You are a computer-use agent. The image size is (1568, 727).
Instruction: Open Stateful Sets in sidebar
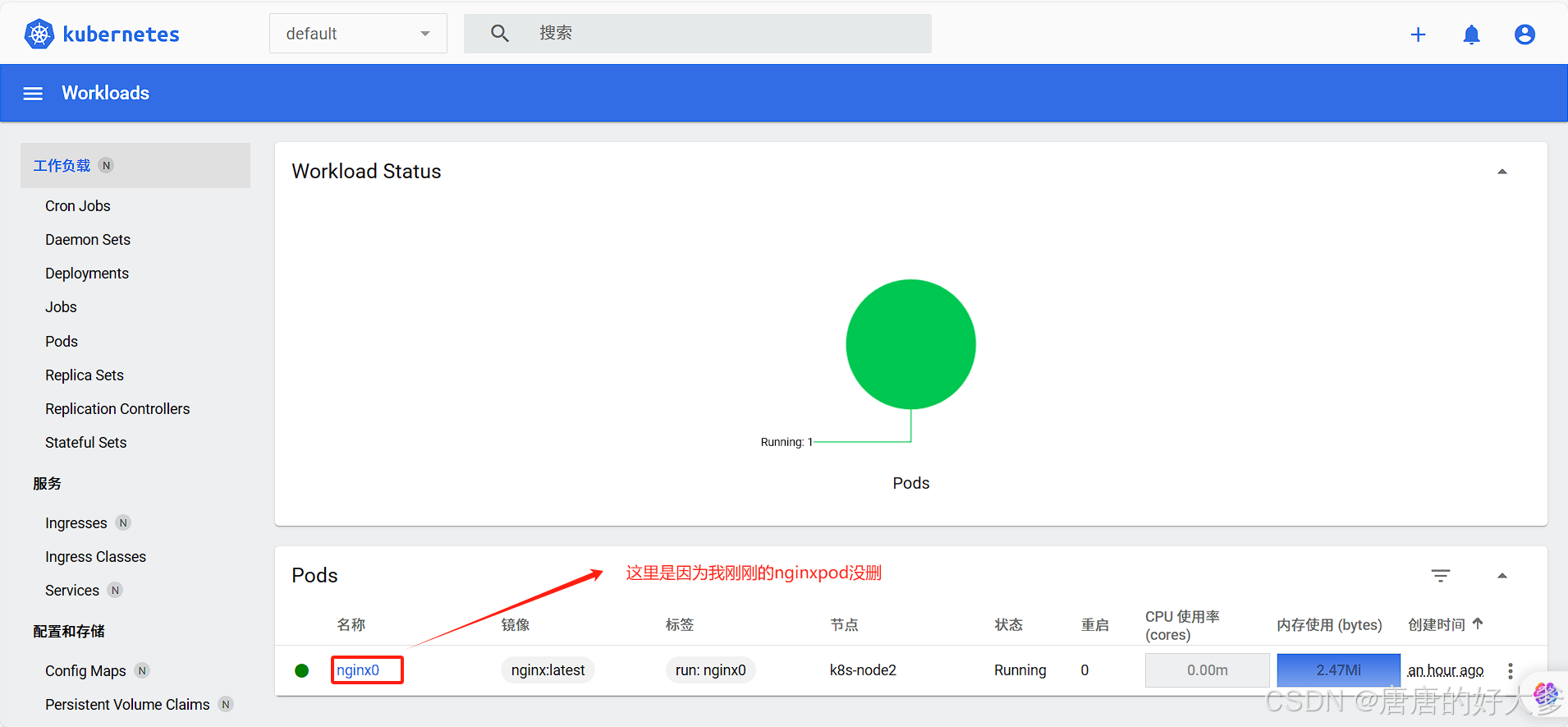point(86,443)
